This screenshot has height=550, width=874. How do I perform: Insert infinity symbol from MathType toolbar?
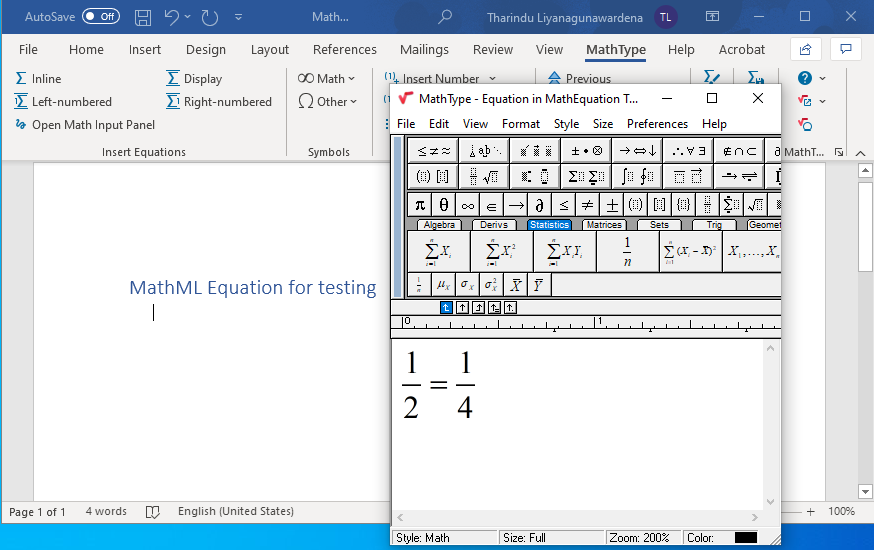coord(468,205)
